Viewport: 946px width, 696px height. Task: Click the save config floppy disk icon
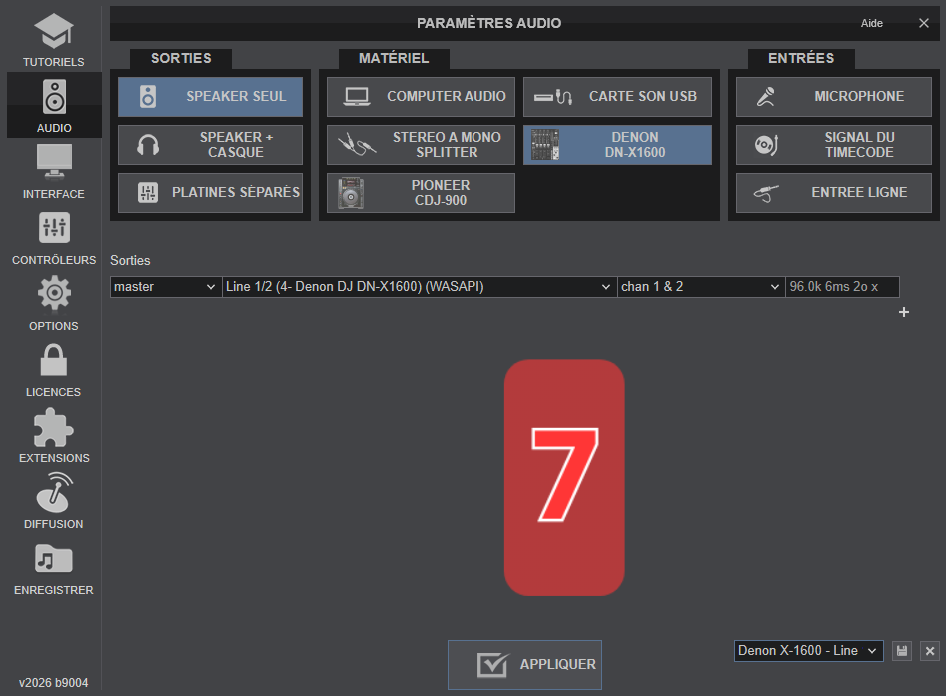tap(902, 651)
